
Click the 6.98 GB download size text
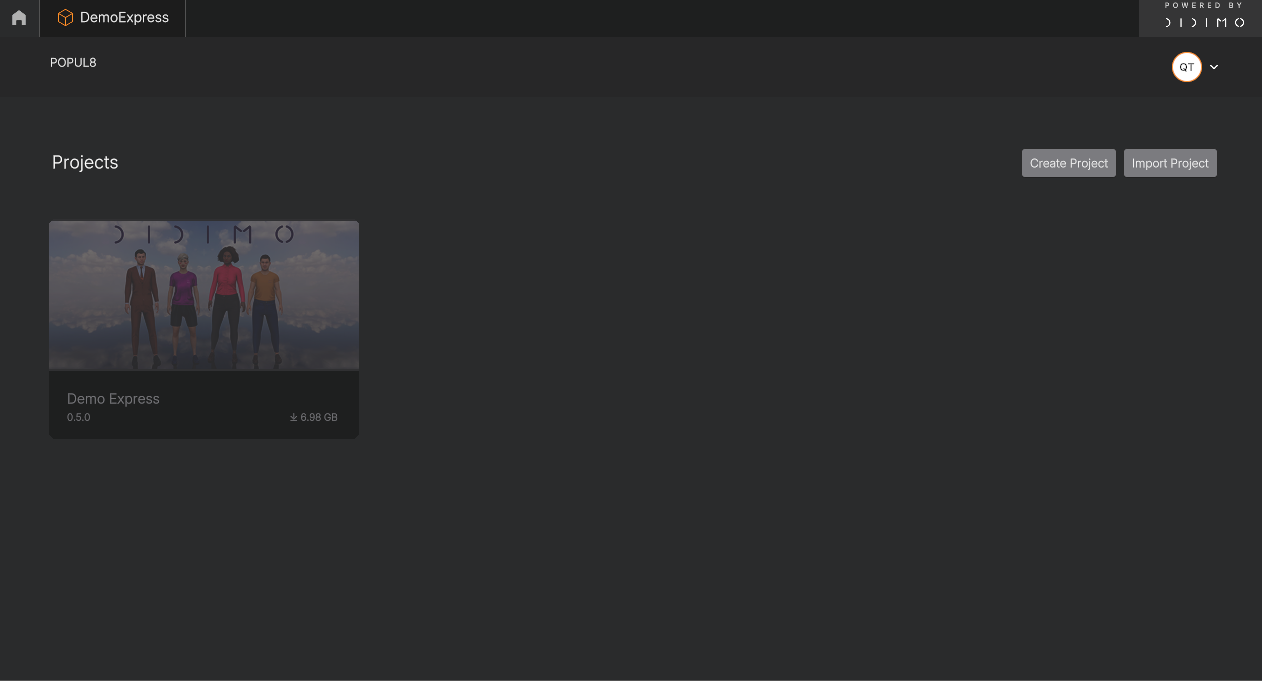[x=319, y=417]
